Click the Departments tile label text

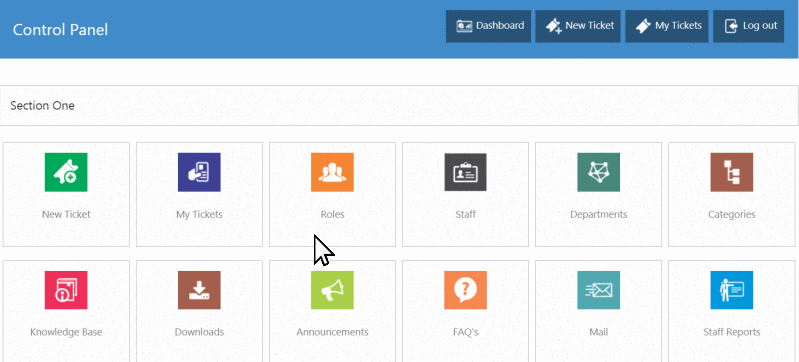[x=598, y=214]
